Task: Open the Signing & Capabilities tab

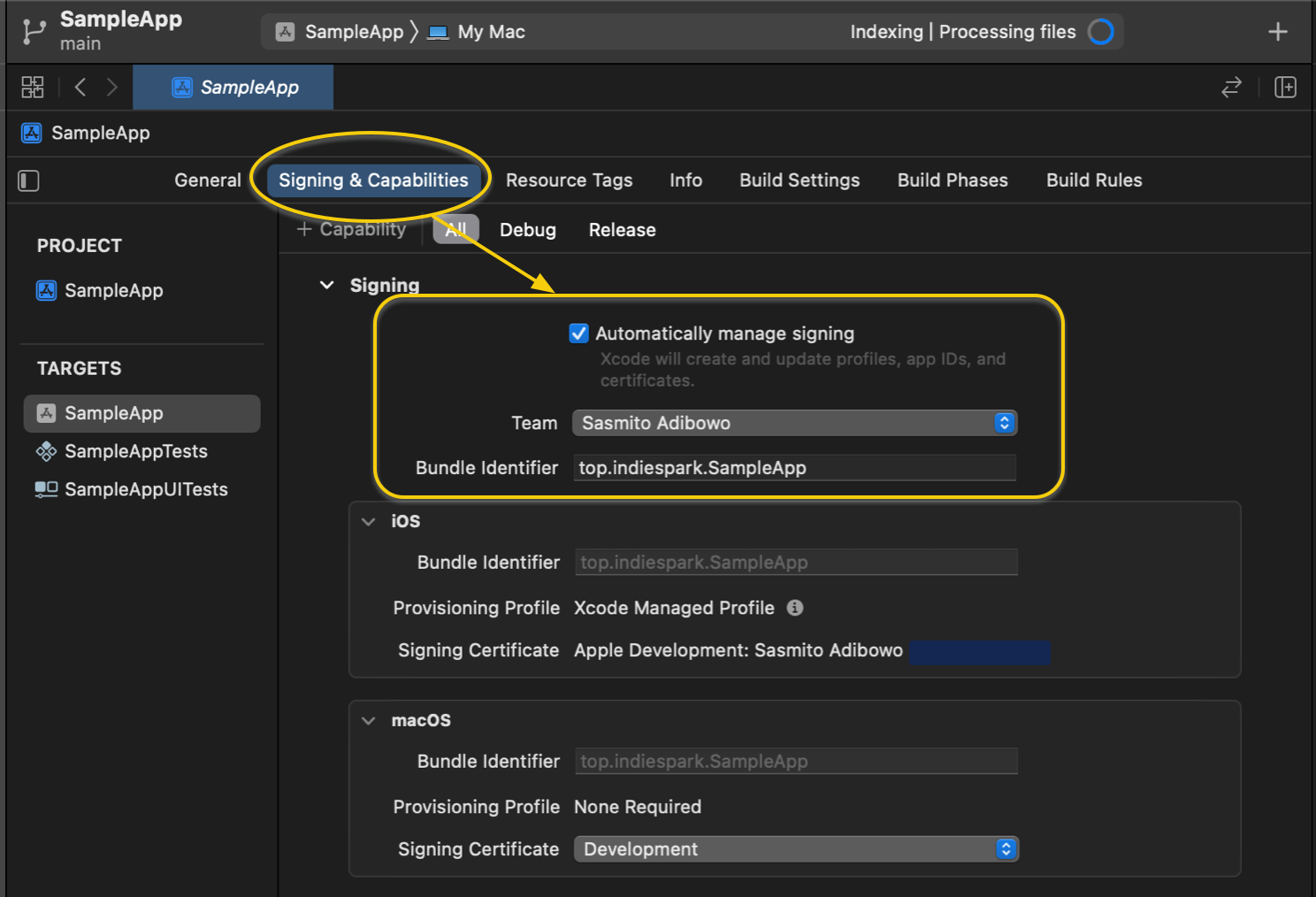Action: (373, 180)
